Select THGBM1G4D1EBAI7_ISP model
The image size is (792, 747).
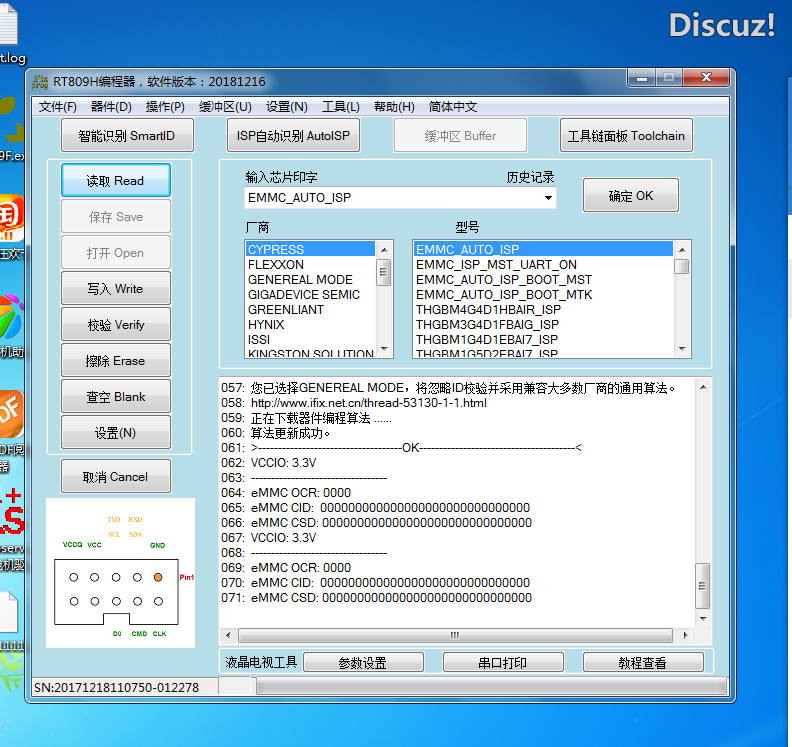click(543, 339)
